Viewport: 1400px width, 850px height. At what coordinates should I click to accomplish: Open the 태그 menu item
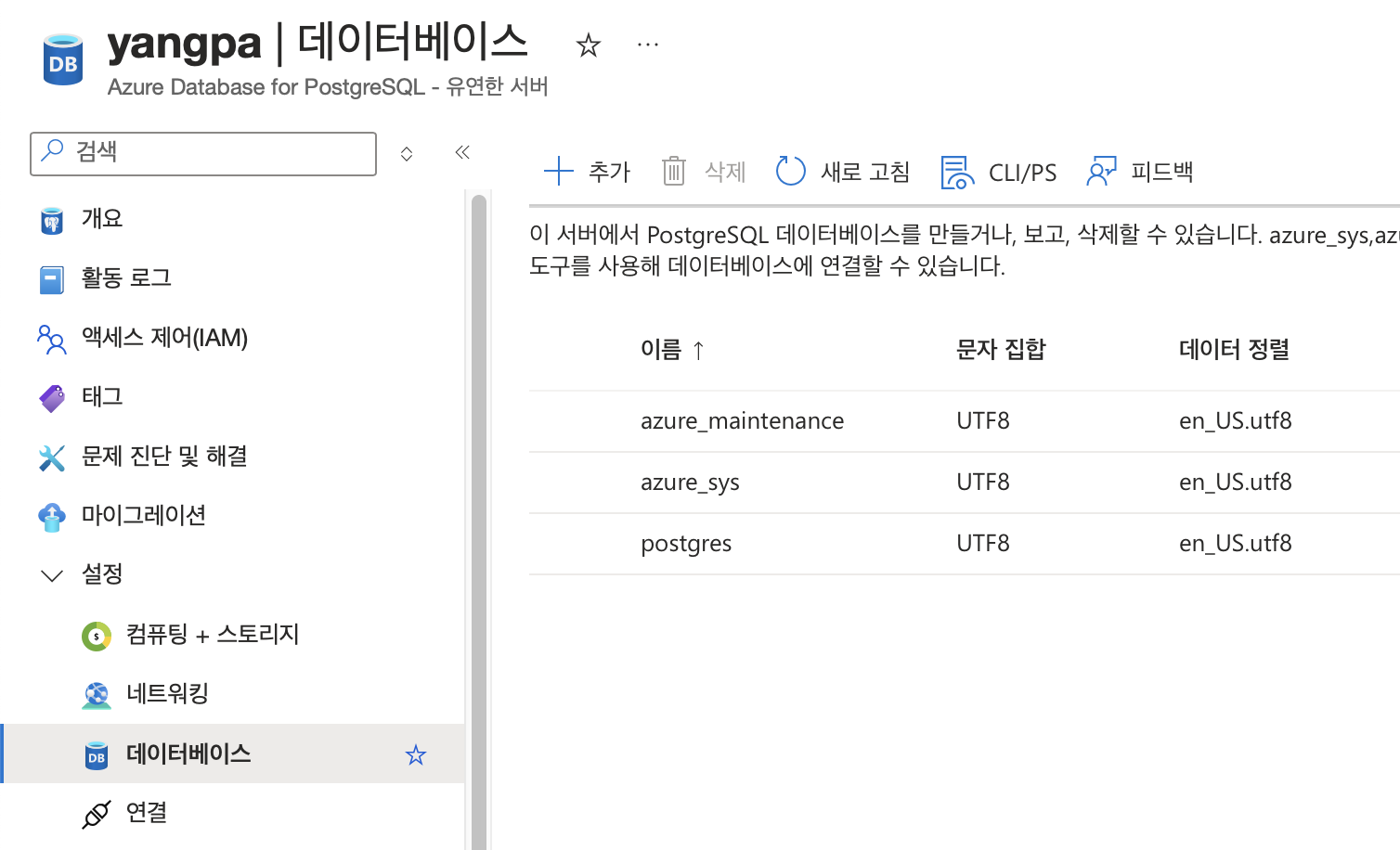coord(102,396)
